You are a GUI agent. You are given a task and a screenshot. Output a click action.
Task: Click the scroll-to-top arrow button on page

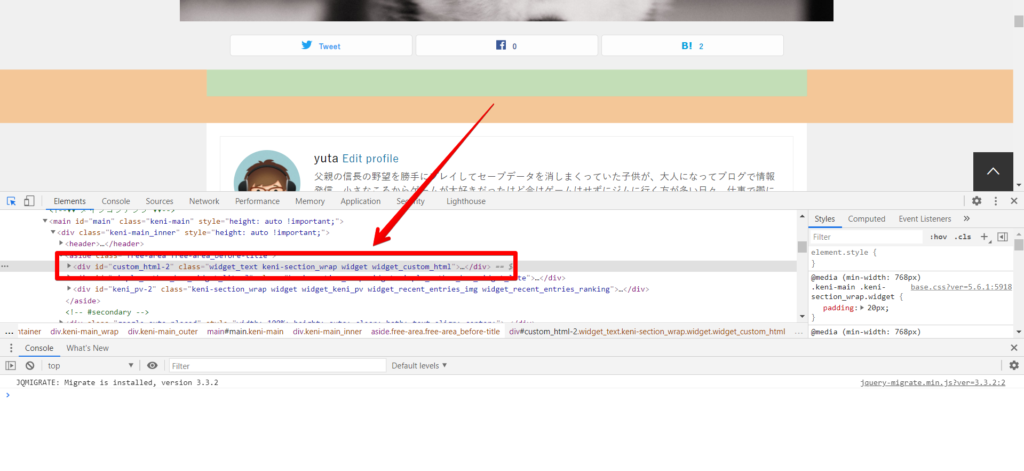[x=993, y=172]
